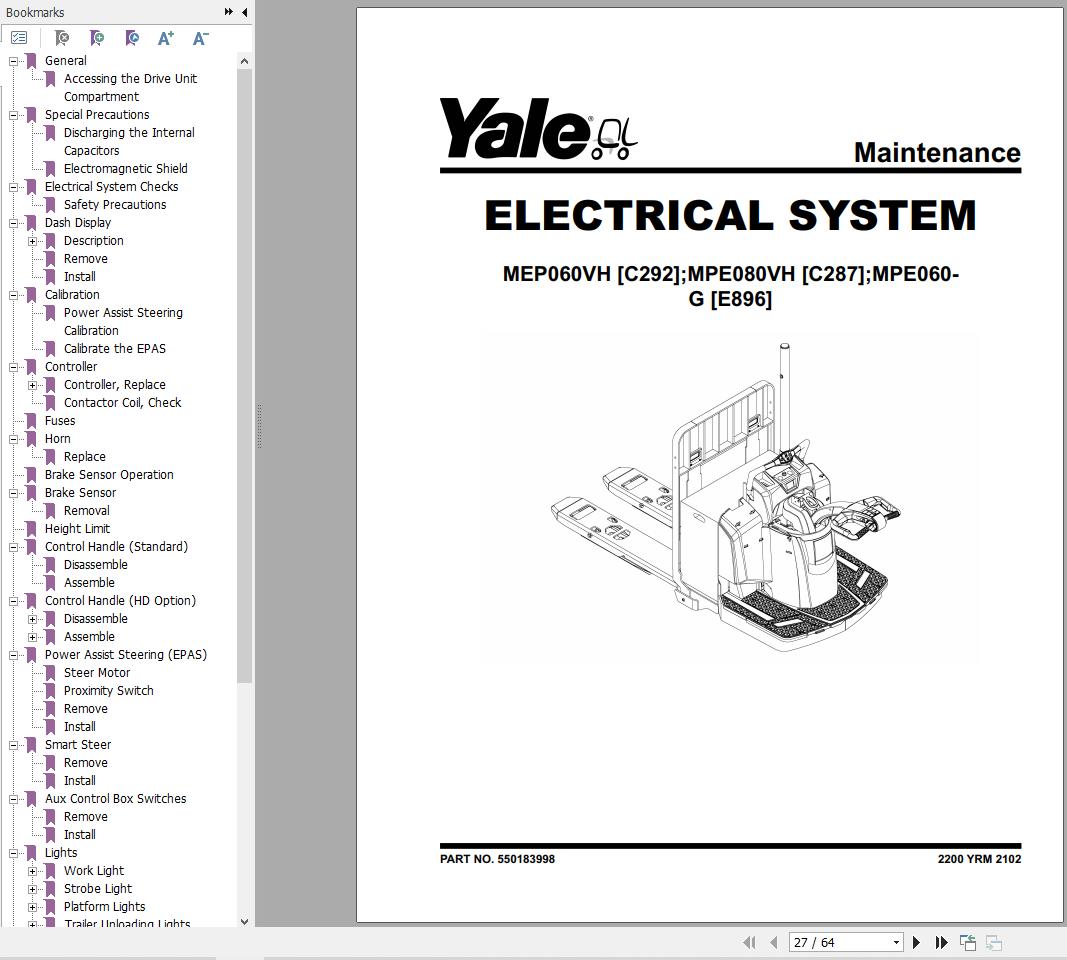
Task: Increase bookmark text size
Action: [165, 38]
